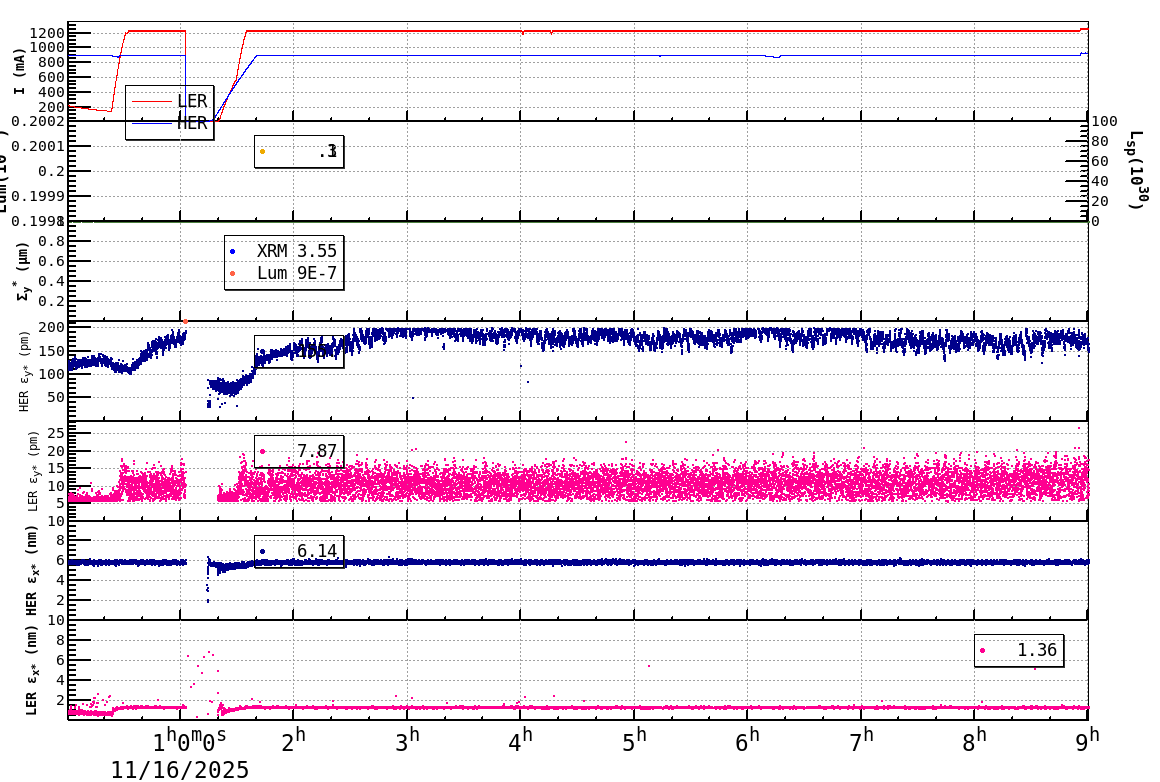Click the 'LER εy* (pm)' axis label
The width and height of the screenshot is (1160, 782).
click(33, 471)
